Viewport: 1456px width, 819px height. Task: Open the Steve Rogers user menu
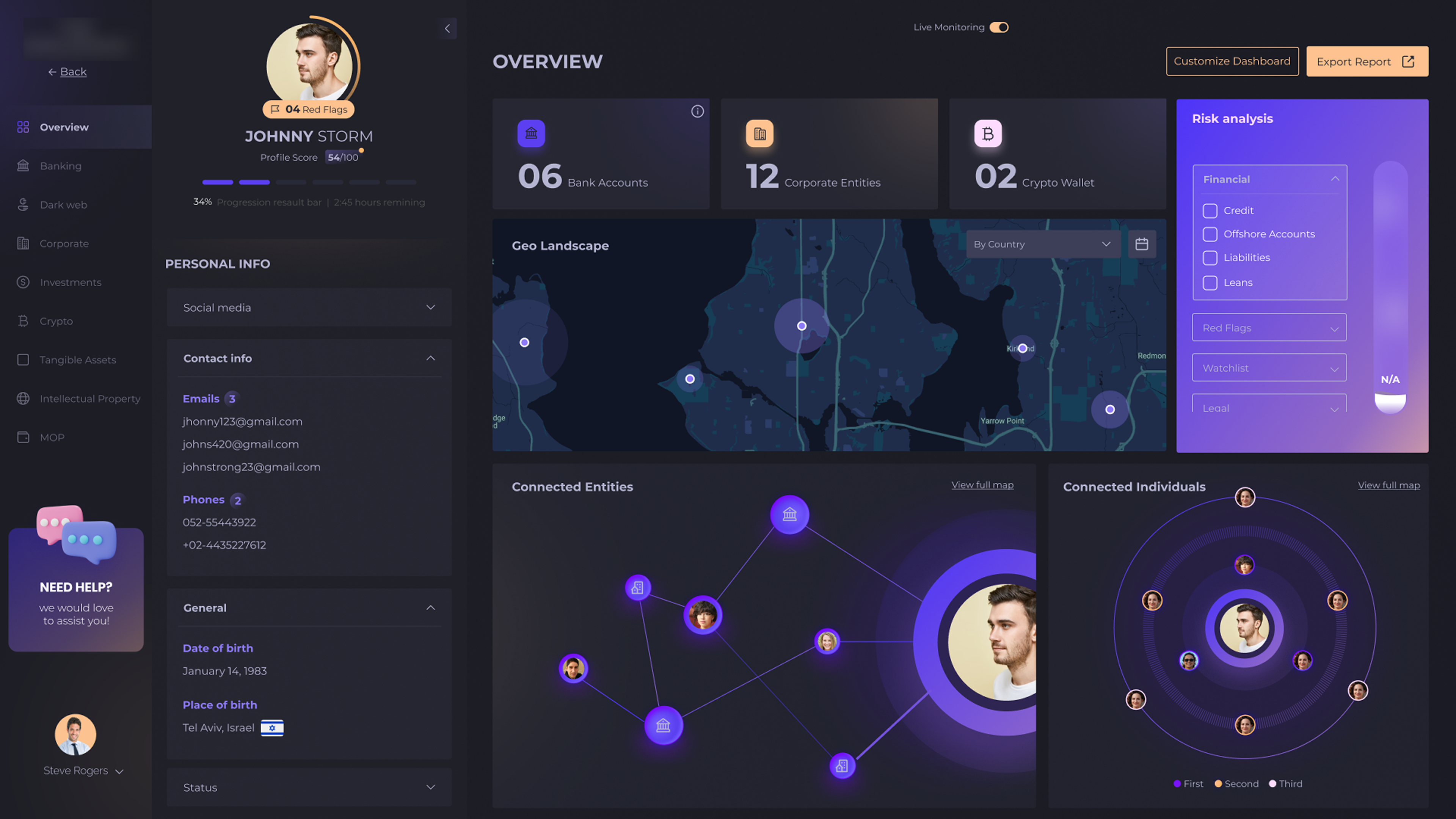pyautogui.click(x=83, y=771)
